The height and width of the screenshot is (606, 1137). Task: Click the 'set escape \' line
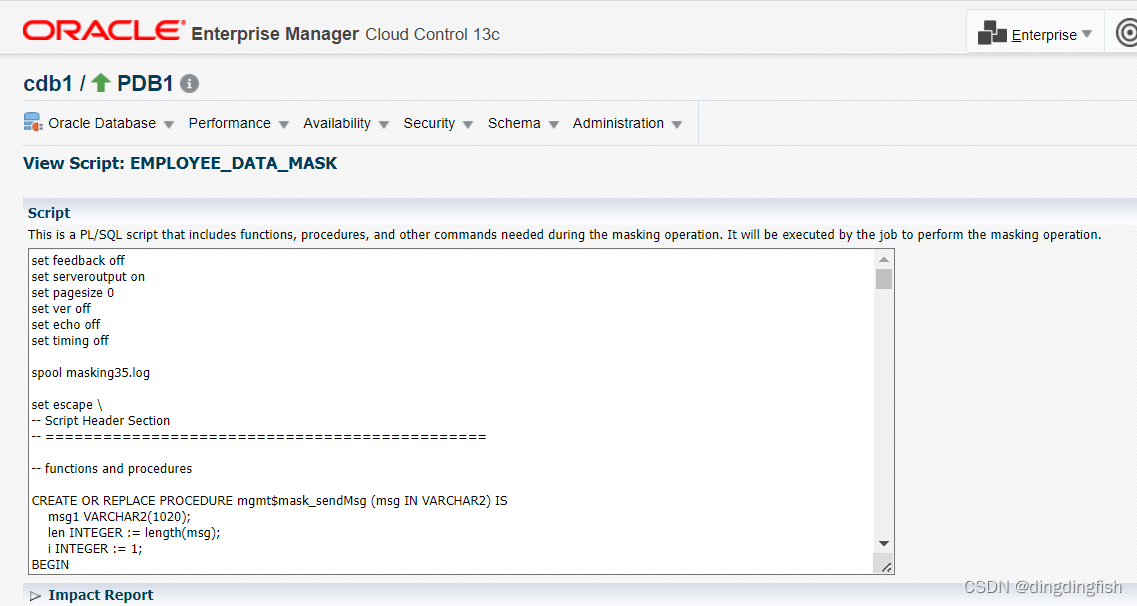[x=67, y=404]
